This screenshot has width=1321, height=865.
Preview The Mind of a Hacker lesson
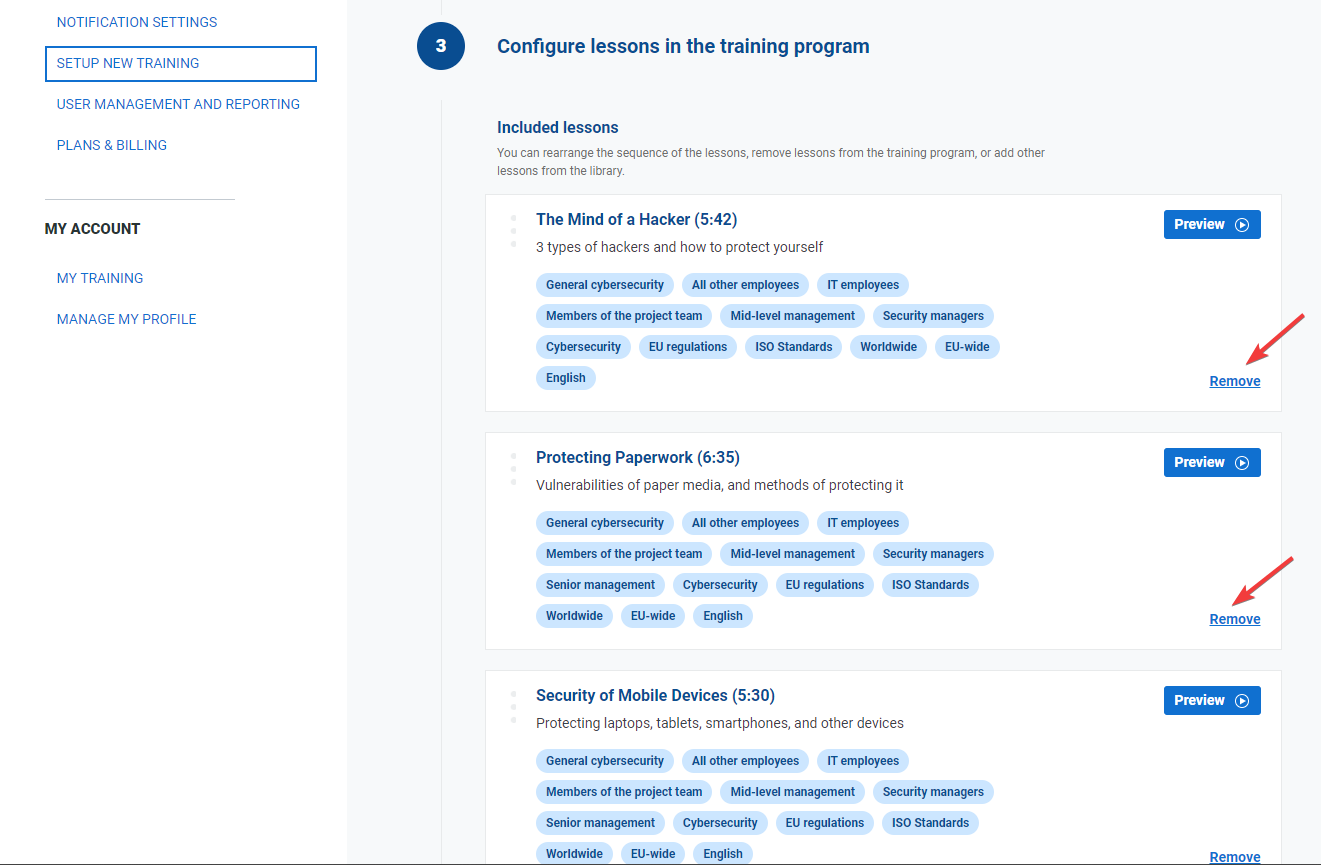[x=1212, y=224]
